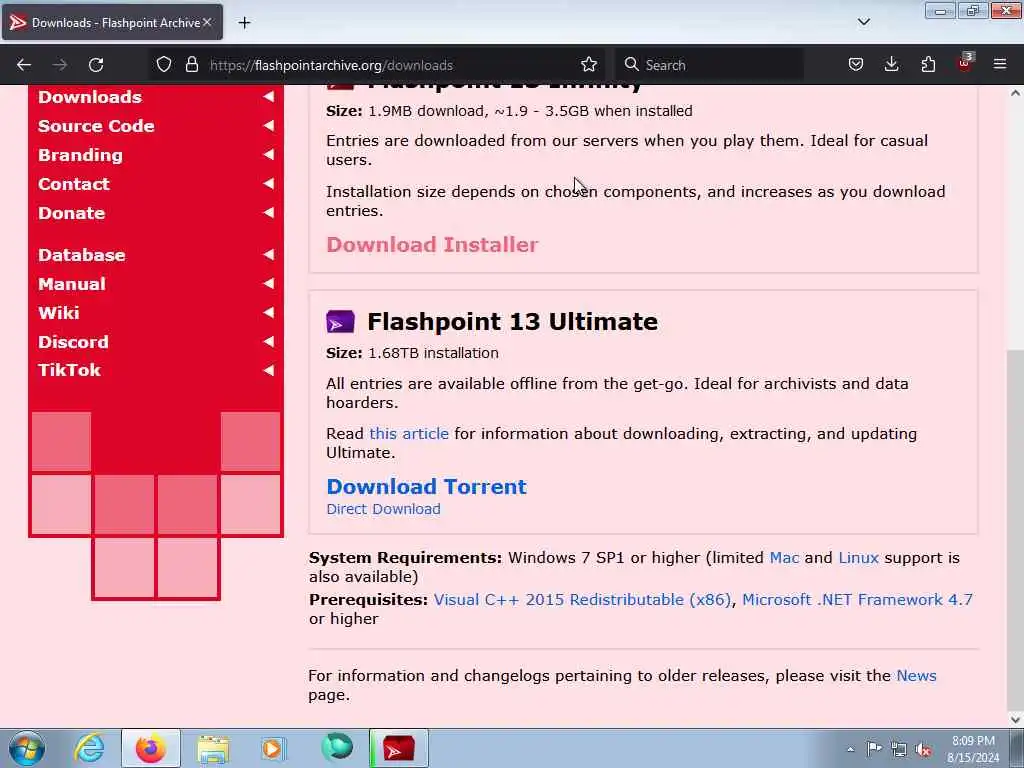Open the clock showing 8:09 PM
This screenshot has width=1024, height=768.
(973, 749)
